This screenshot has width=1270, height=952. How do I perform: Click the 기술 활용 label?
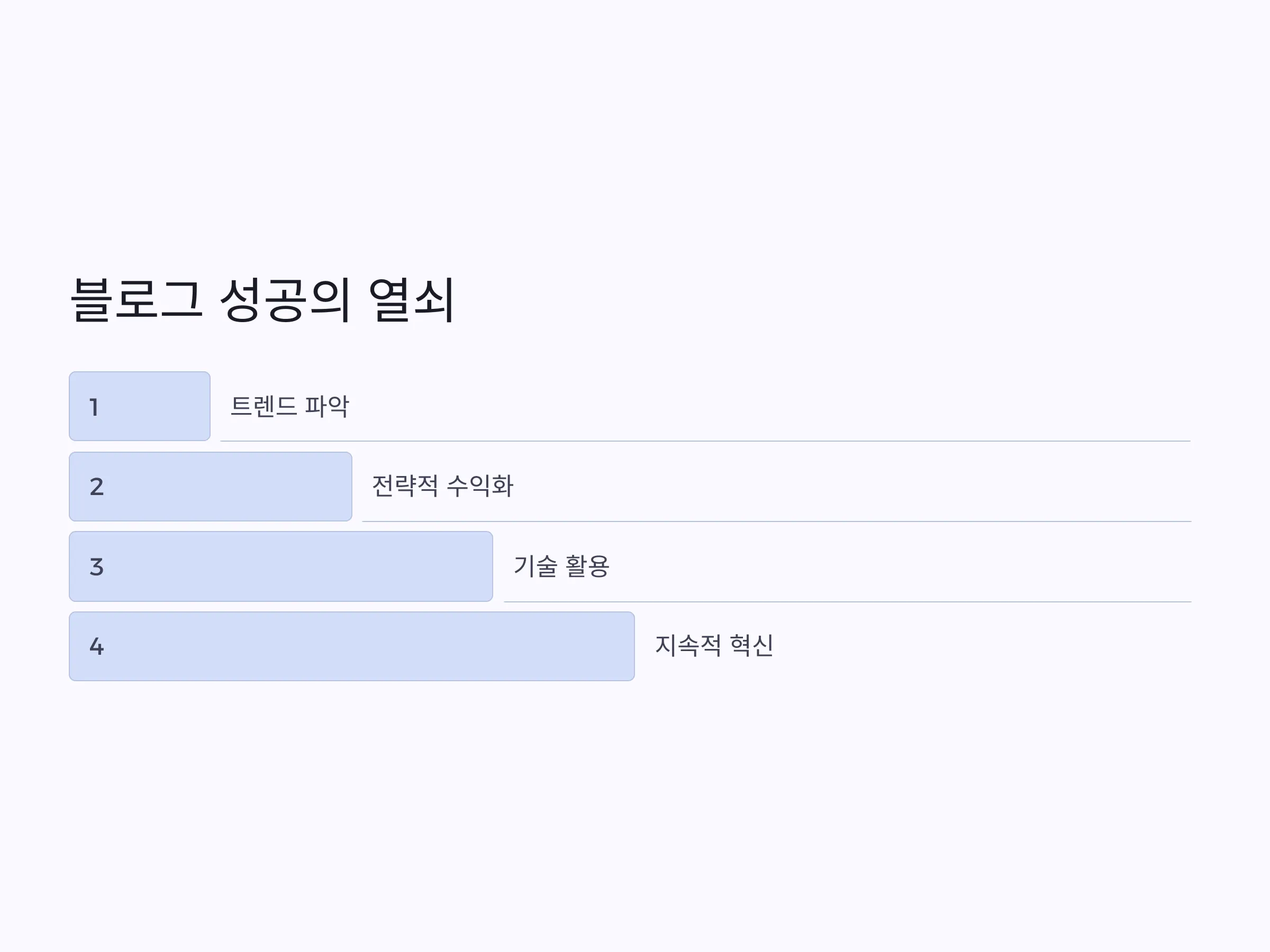click(x=561, y=566)
